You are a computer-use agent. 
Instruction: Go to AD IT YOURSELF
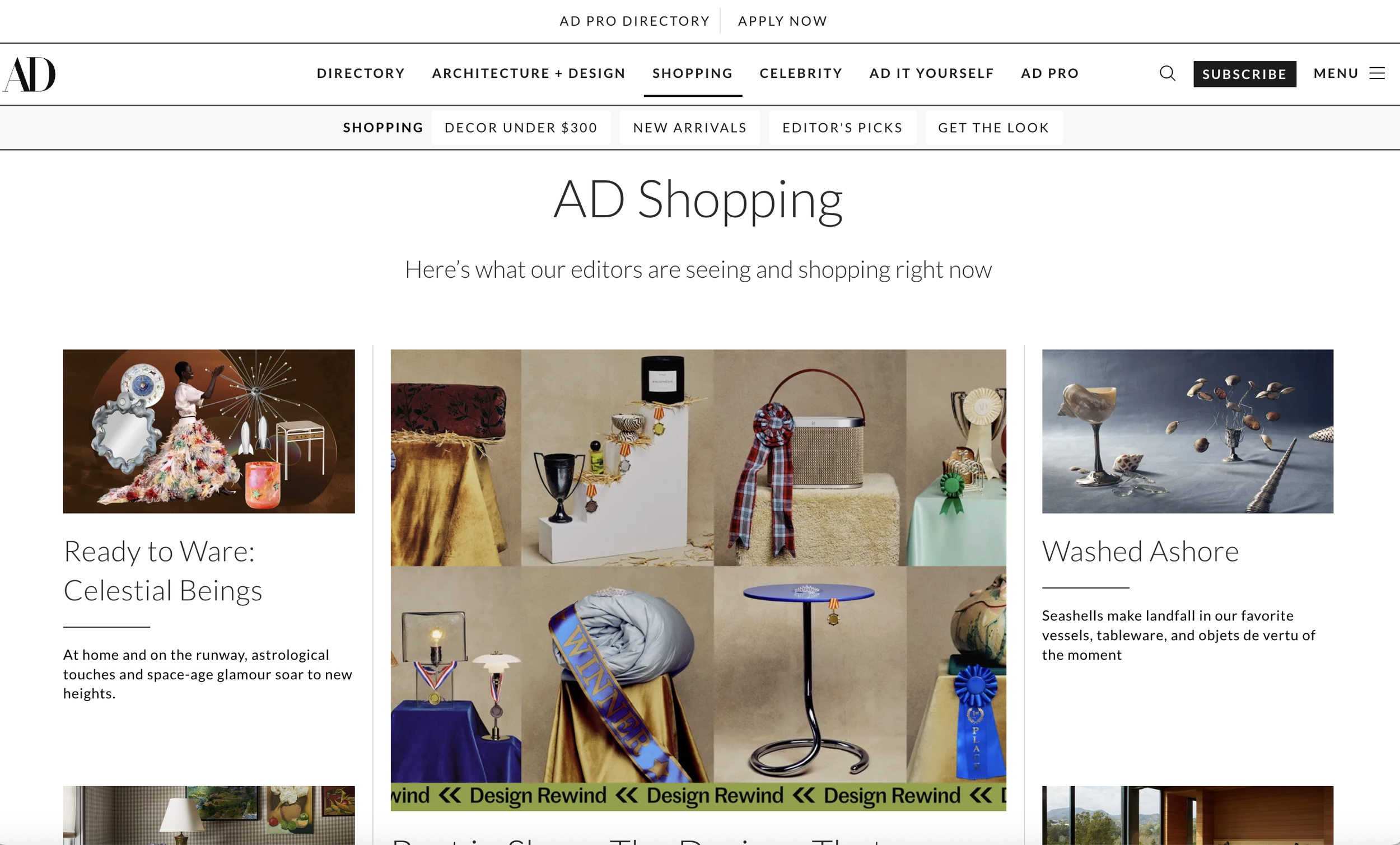pyautogui.click(x=932, y=73)
